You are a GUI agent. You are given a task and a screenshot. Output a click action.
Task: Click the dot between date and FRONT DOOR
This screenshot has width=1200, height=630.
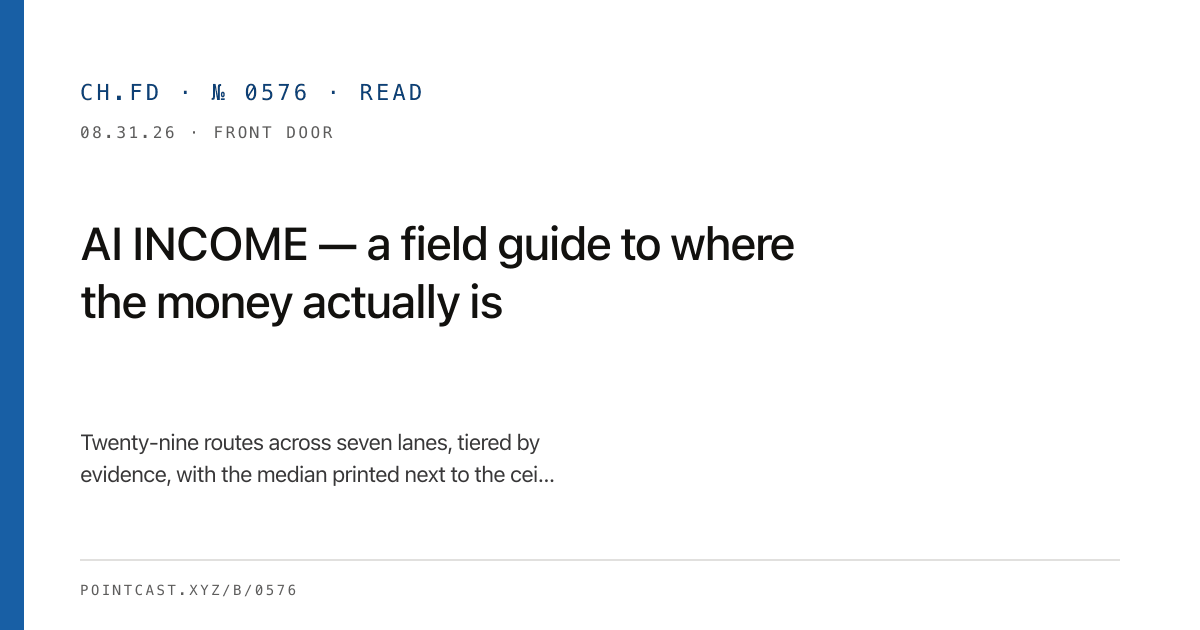pyautogui.click(x=194, y=133)
